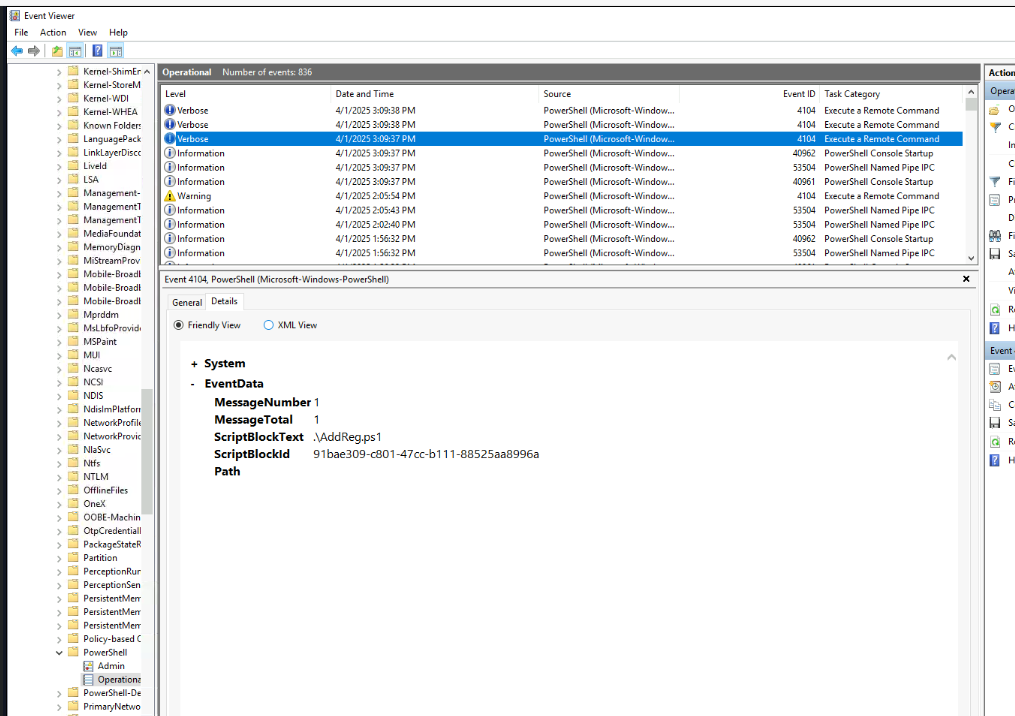
Task: Switch to the General tab
Action: click(x=187, y=302)
